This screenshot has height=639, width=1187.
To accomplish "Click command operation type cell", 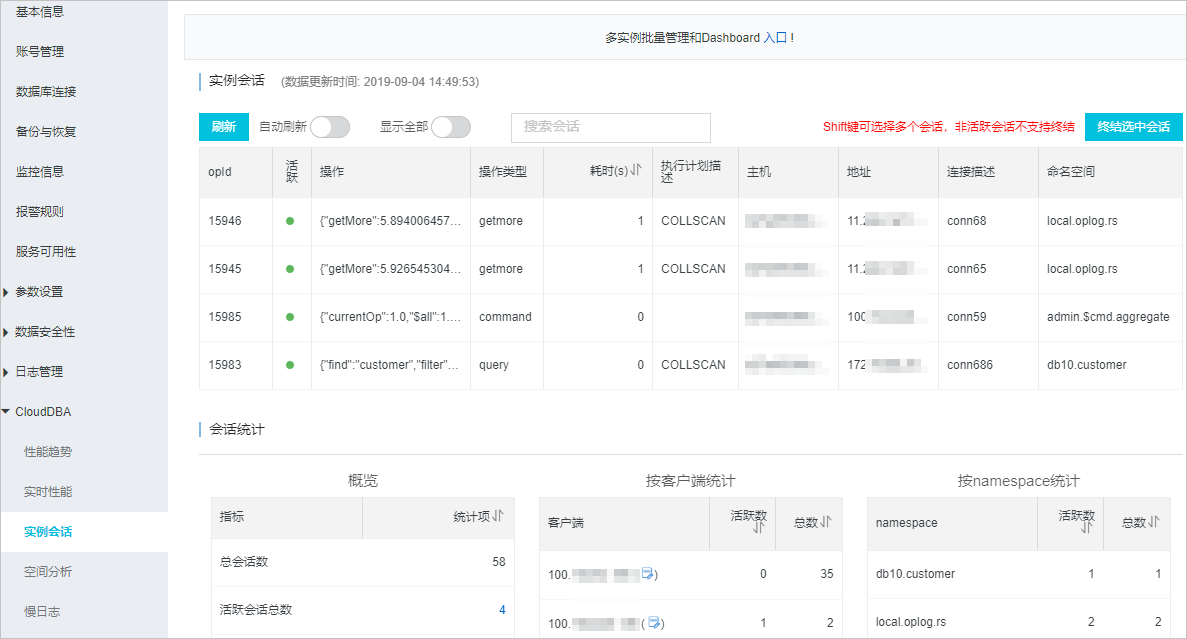I will pos(505,317).
